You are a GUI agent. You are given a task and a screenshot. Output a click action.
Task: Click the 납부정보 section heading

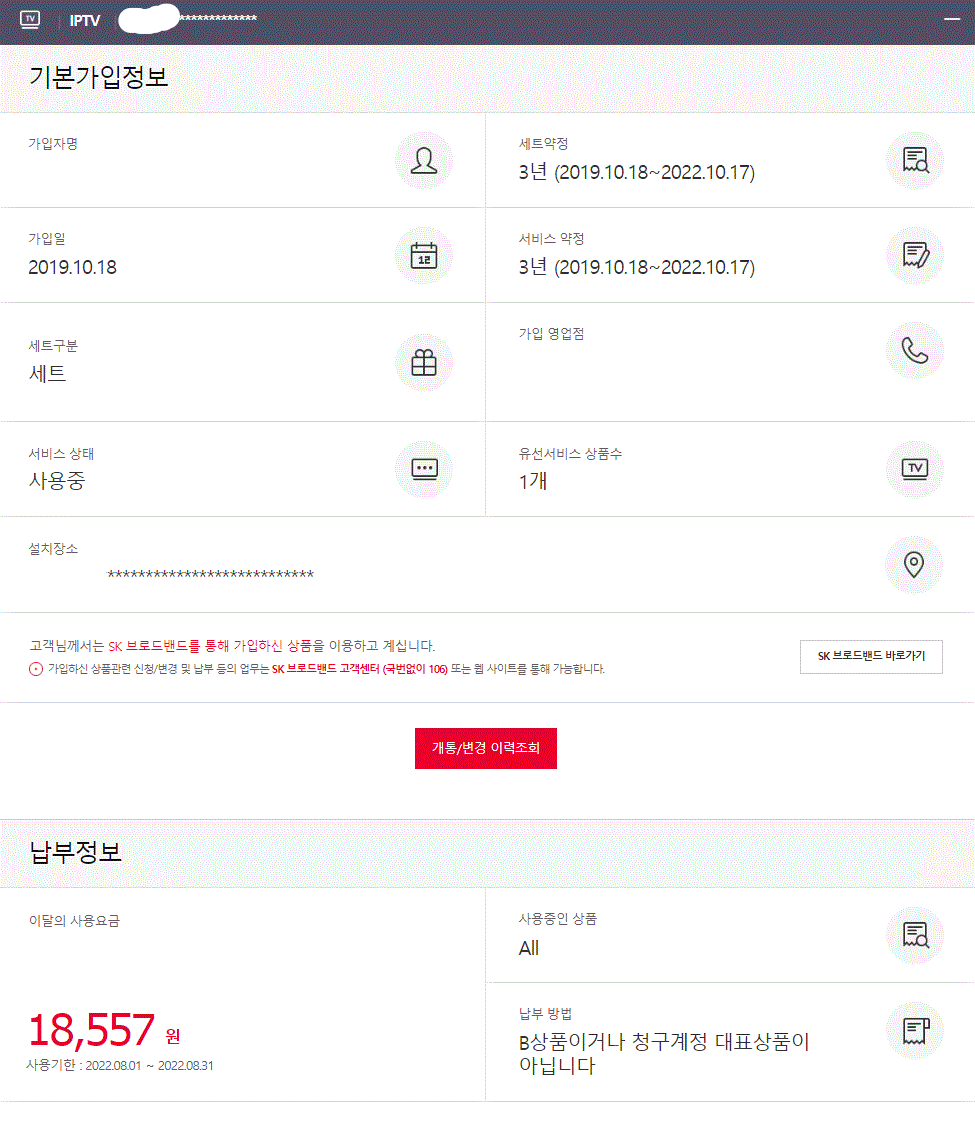76,852
